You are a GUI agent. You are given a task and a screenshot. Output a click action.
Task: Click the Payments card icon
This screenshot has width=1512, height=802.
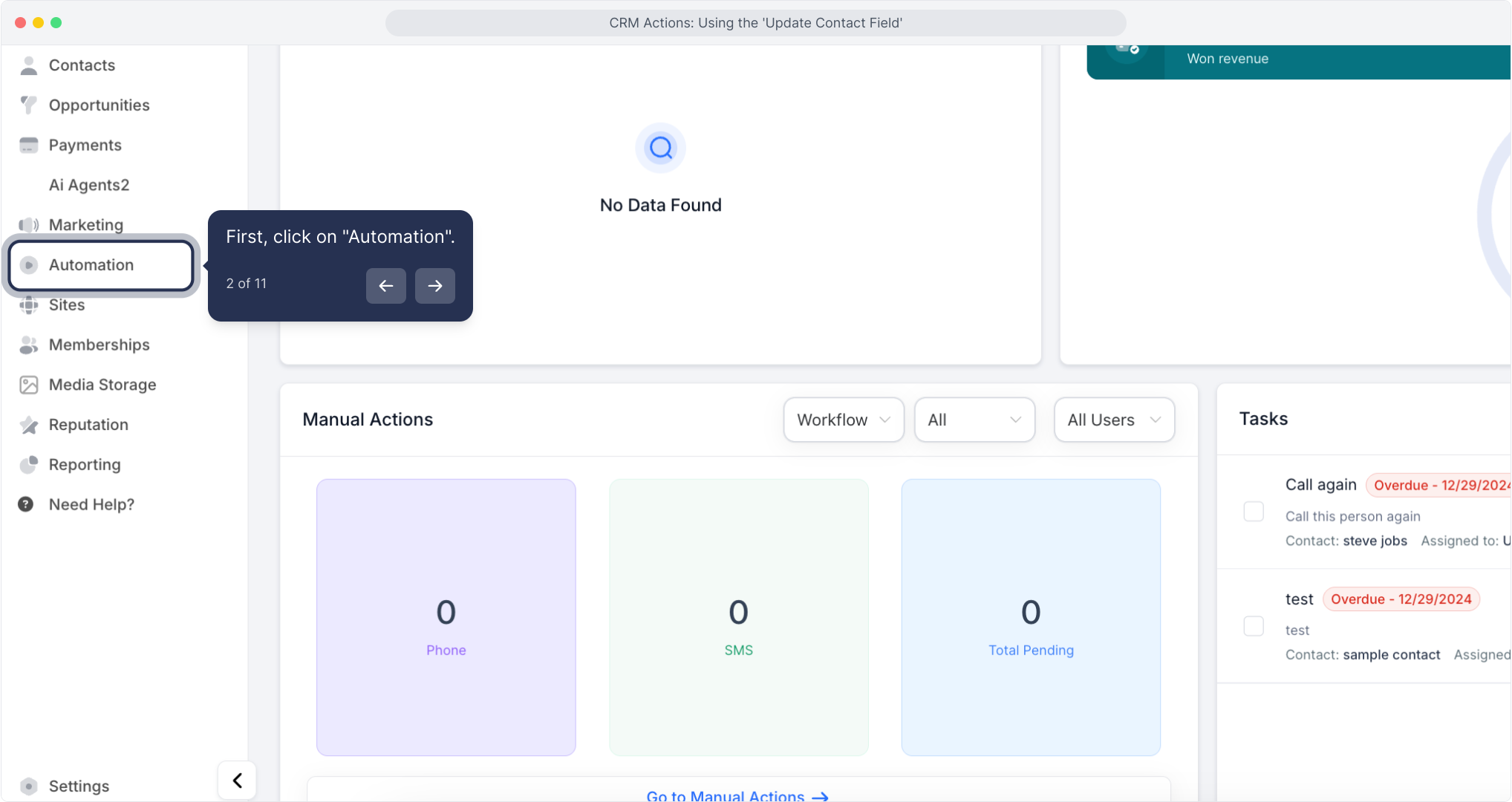coord(29,146)
